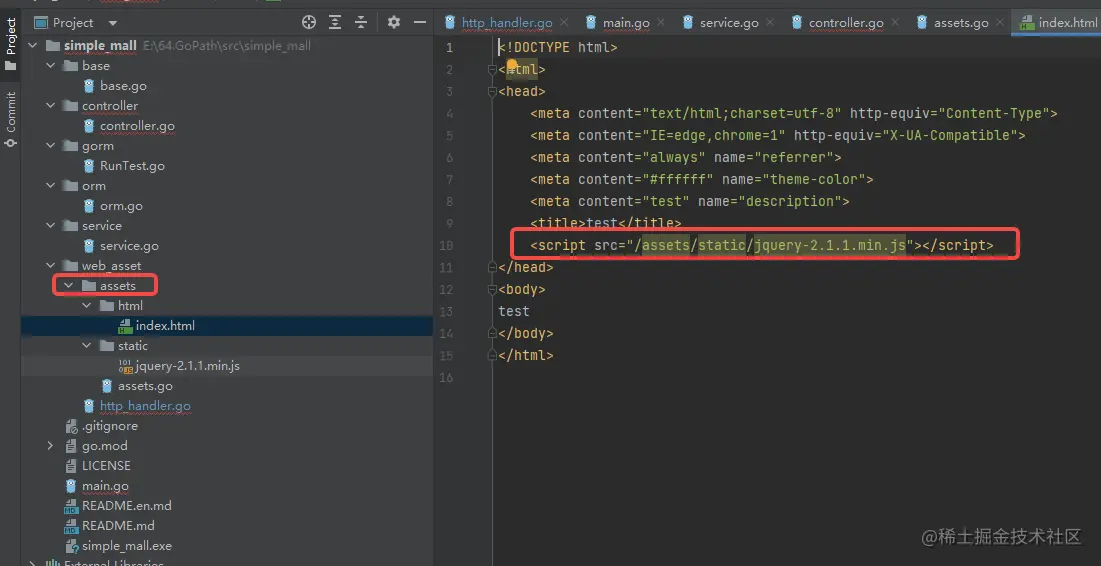Image resolution: width=1101 pixels, height=566 pixels.
Task: Click line number 16 in gutter
Action: 446,378
